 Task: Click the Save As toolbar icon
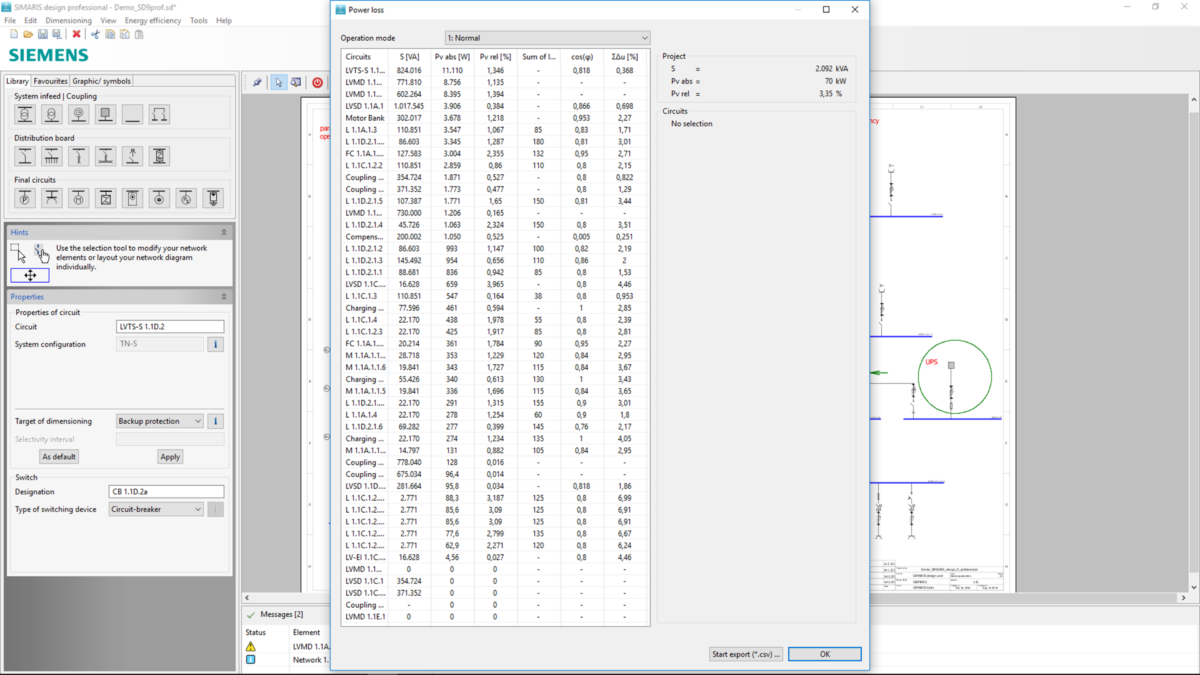pyautogui.click(x=57, y=34)
